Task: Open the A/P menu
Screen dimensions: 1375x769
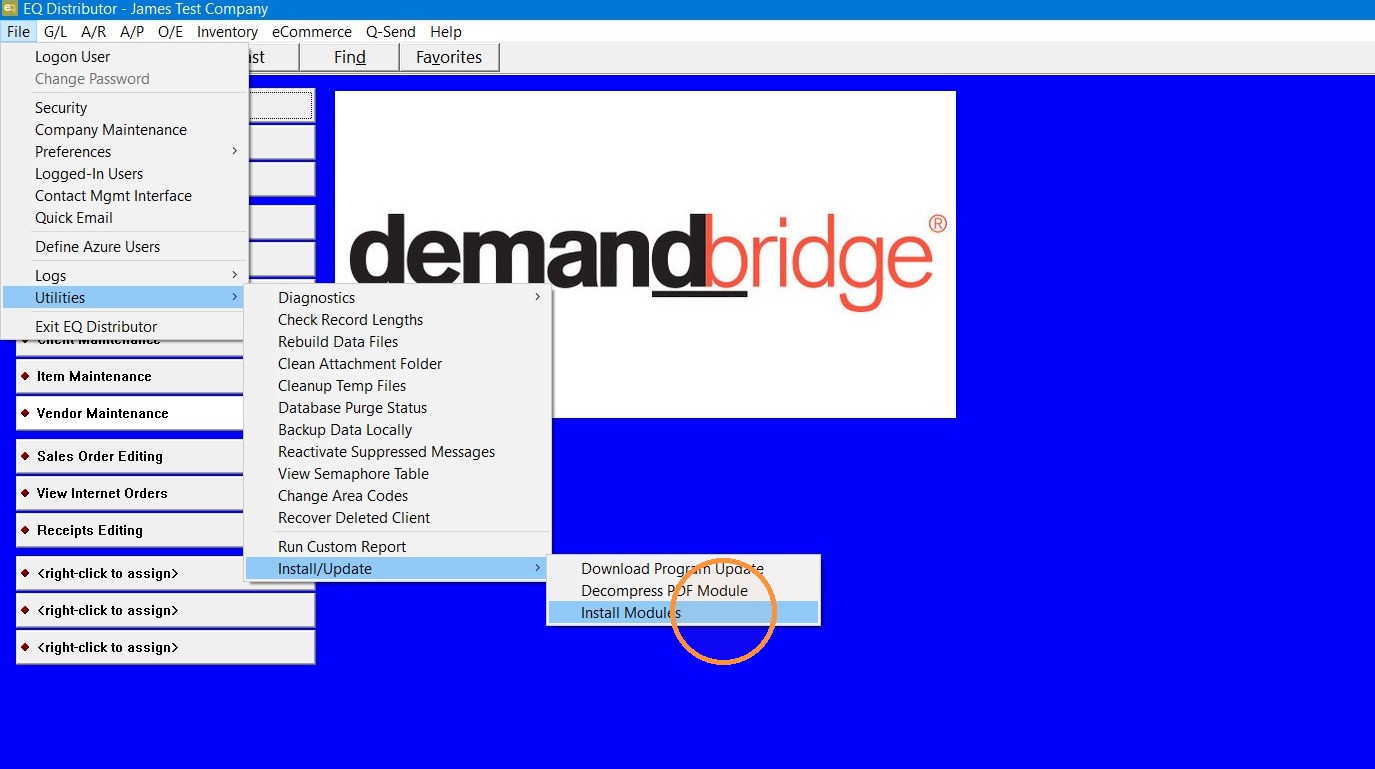Action: coord(132,32)
